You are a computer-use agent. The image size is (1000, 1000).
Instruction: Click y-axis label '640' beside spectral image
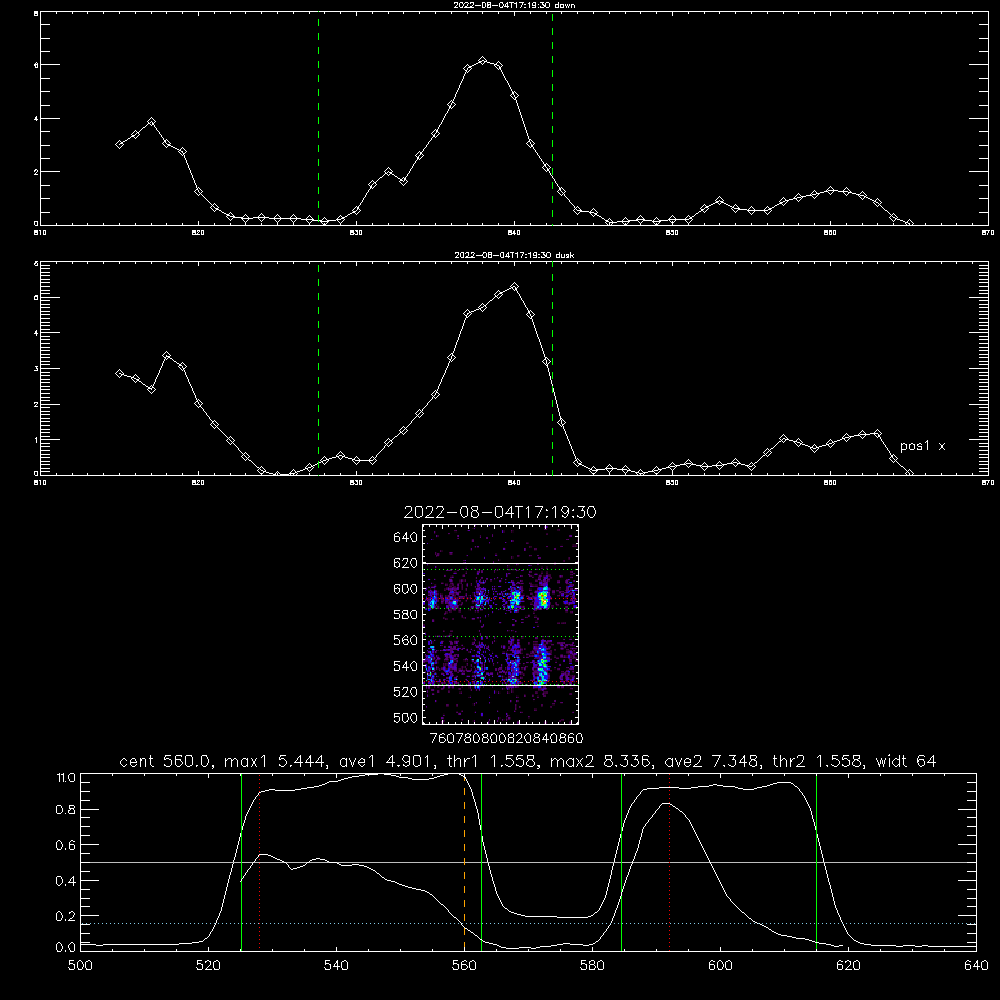(x=406, y=537)
